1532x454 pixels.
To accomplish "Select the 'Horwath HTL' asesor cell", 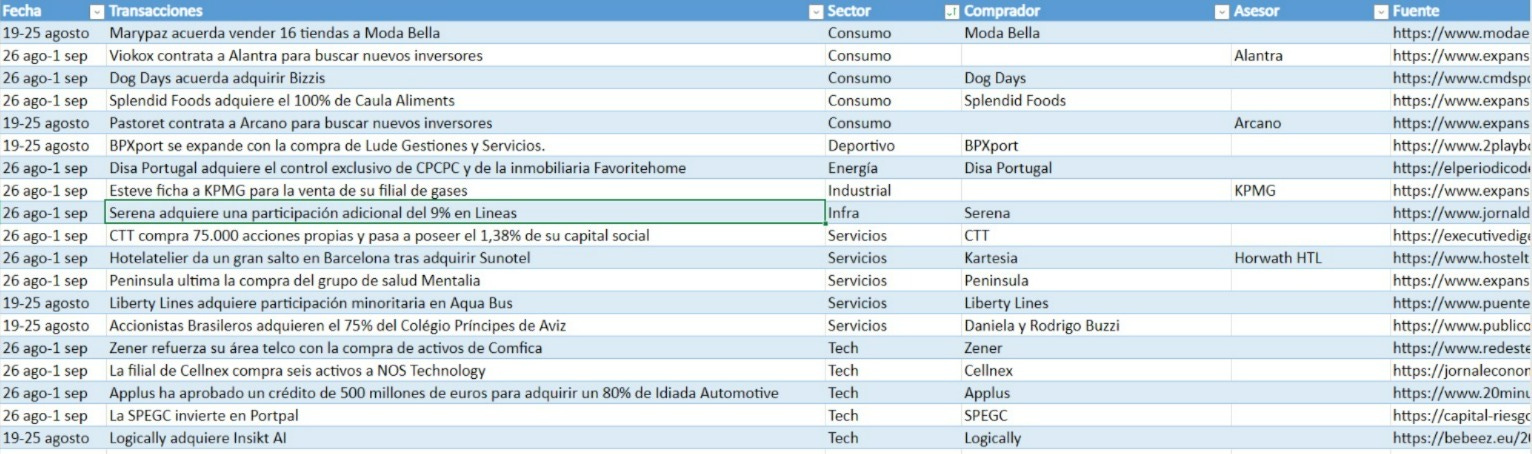I will (1310, 258).
